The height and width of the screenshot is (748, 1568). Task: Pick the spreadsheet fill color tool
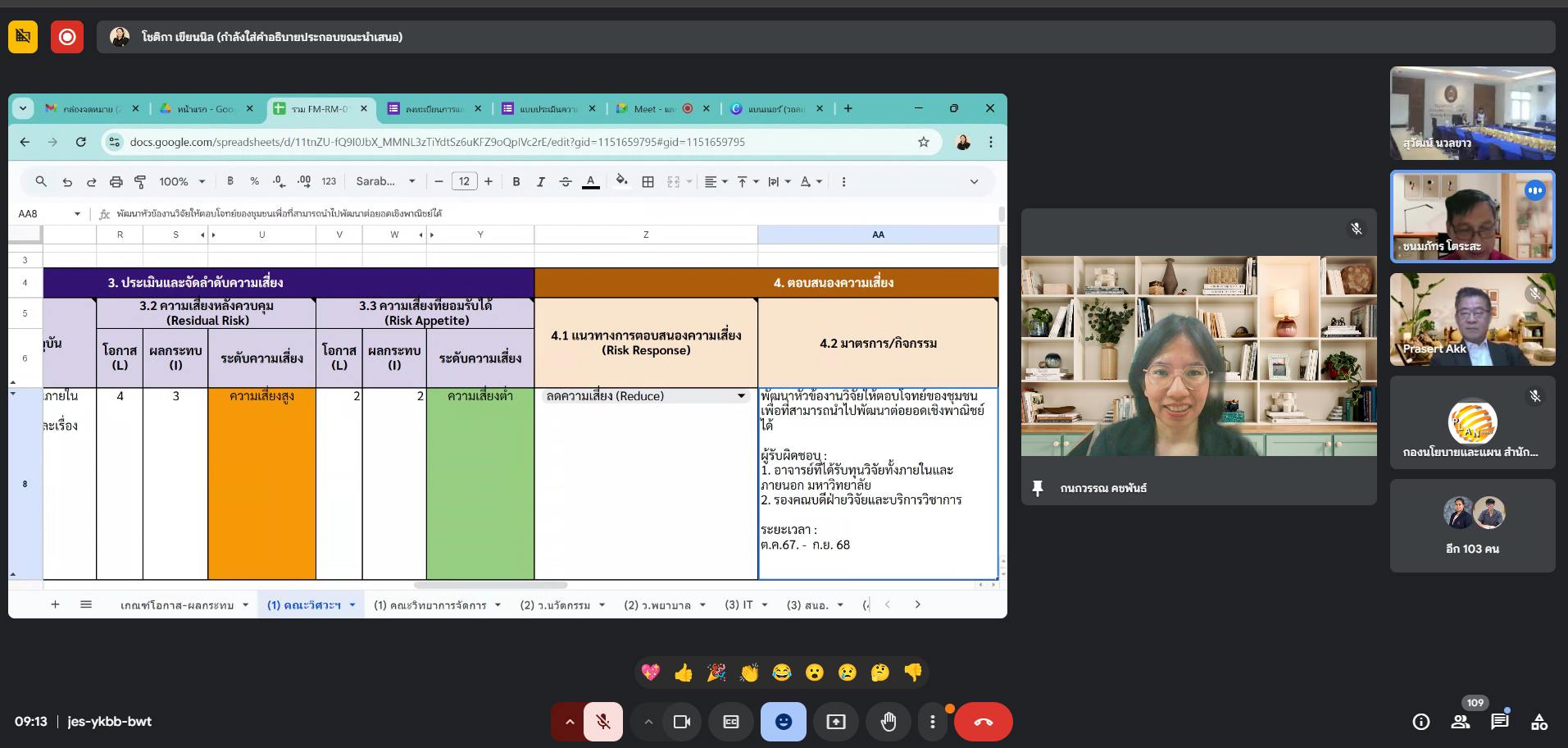point(622,181)
